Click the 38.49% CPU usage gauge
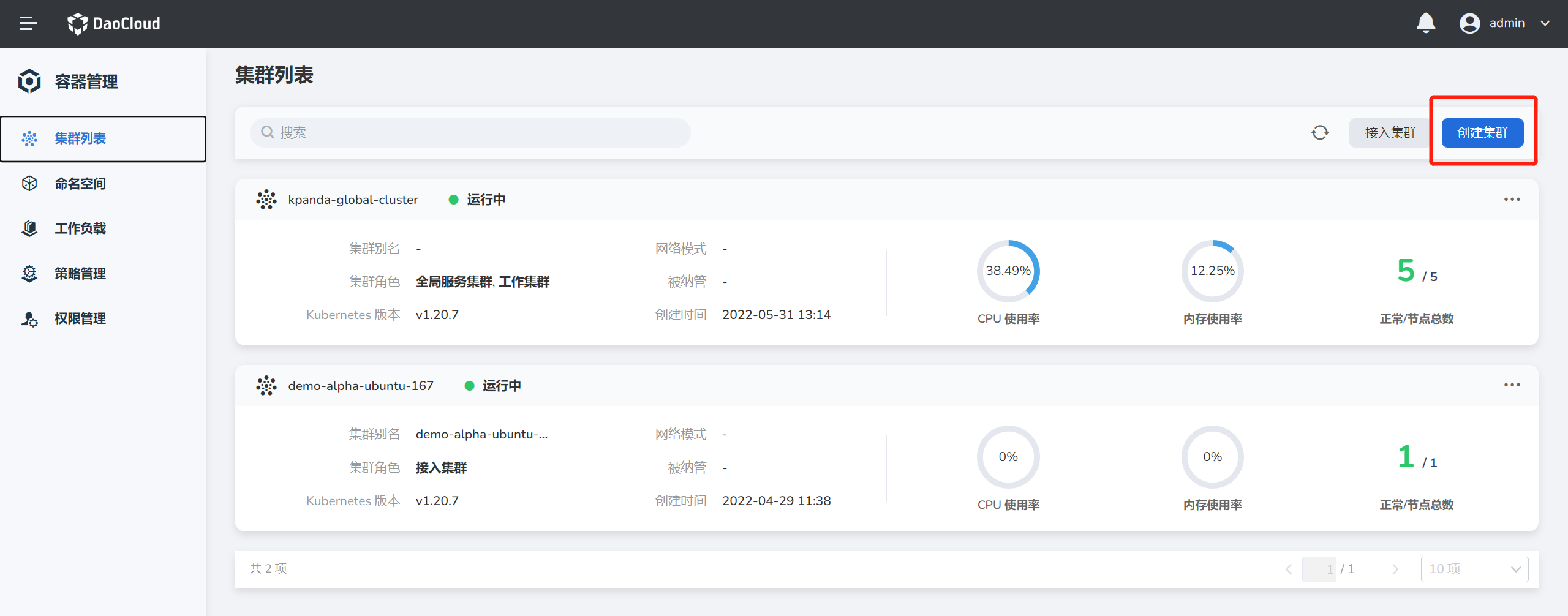Screen dimensions: 1568x616 point(1008,271)
